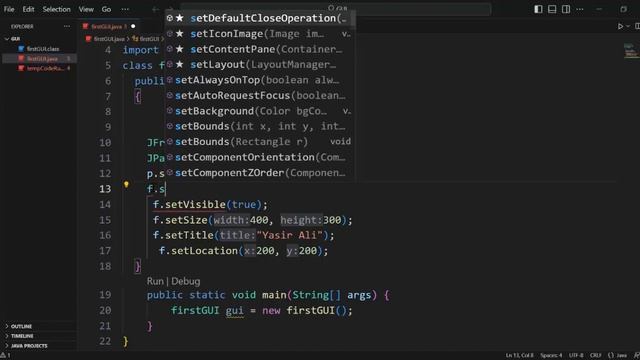Open the problems warning indicator in status bar
The height and width of the screenshot is (360, 640).
(6, 356)
